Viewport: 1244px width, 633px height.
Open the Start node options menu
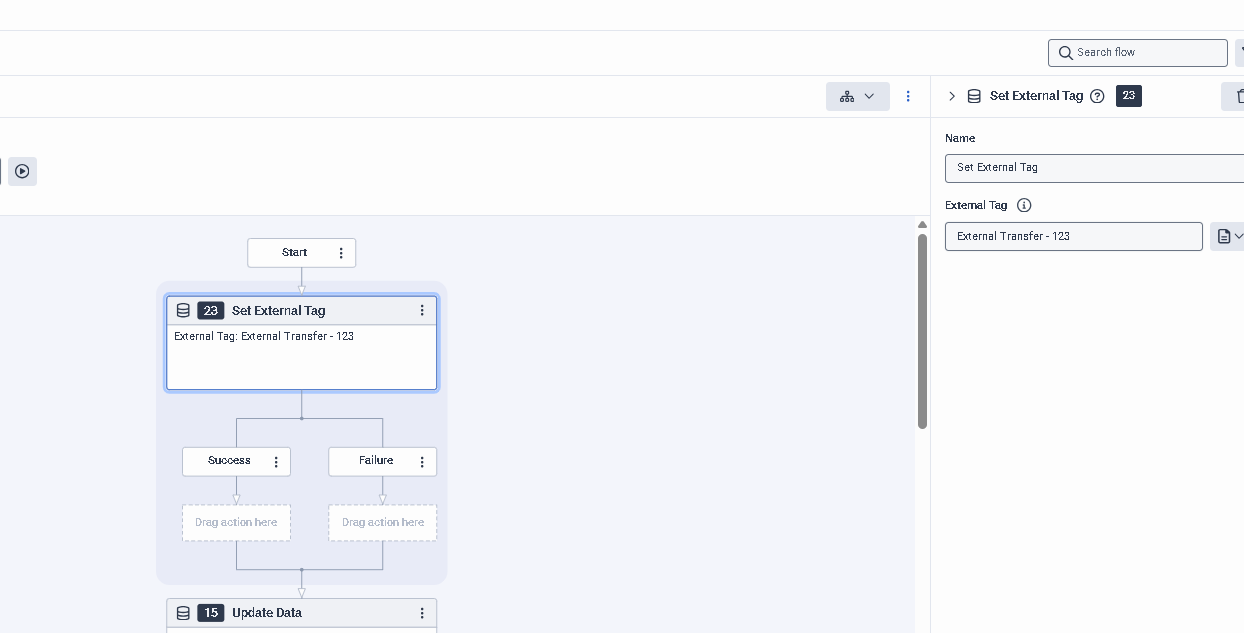(x=341, y=253)
